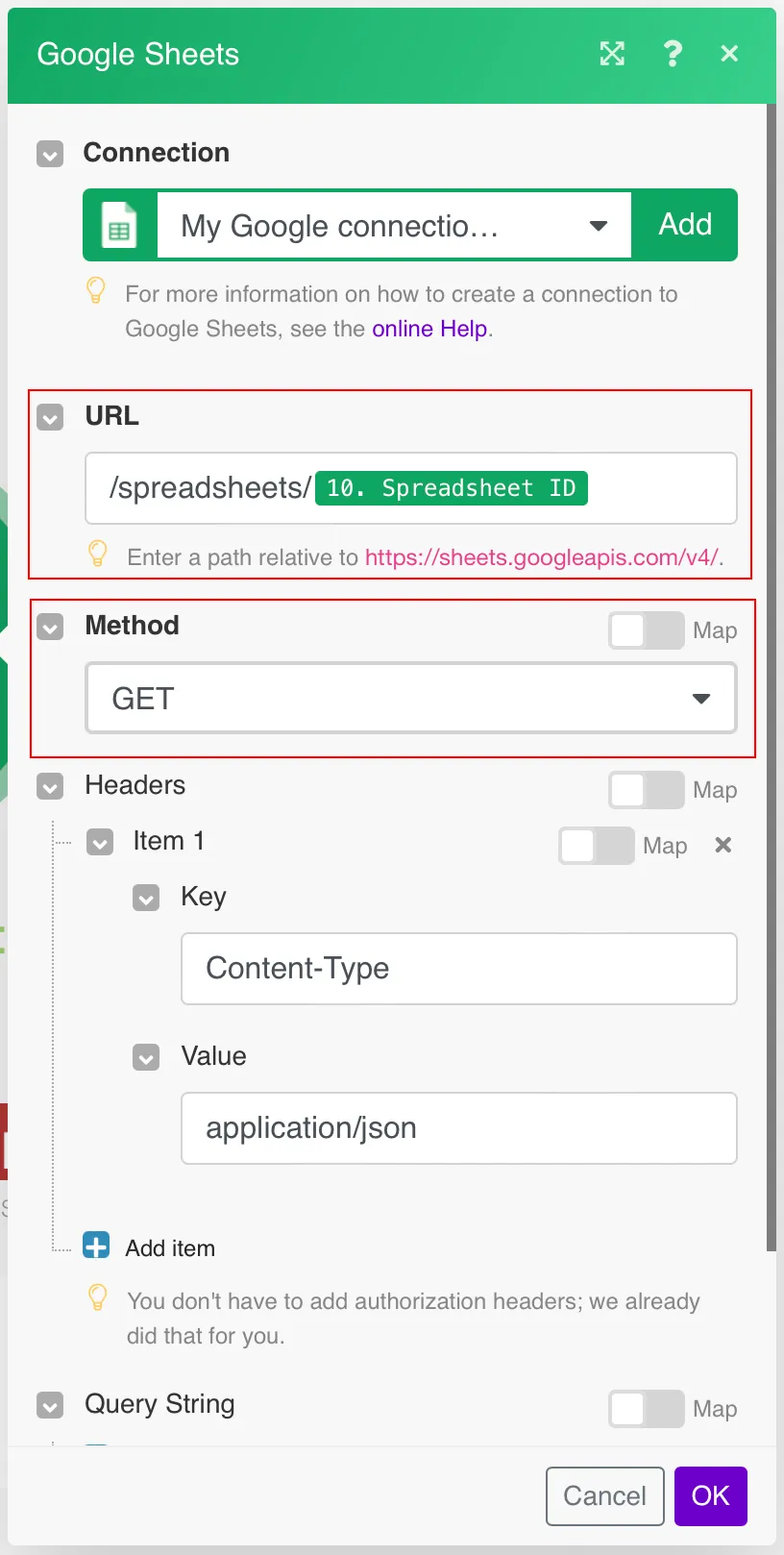This screenshot has width=784, height=1555.
Task: Click the Google Sheets dialog title
Action: (137, 55)
